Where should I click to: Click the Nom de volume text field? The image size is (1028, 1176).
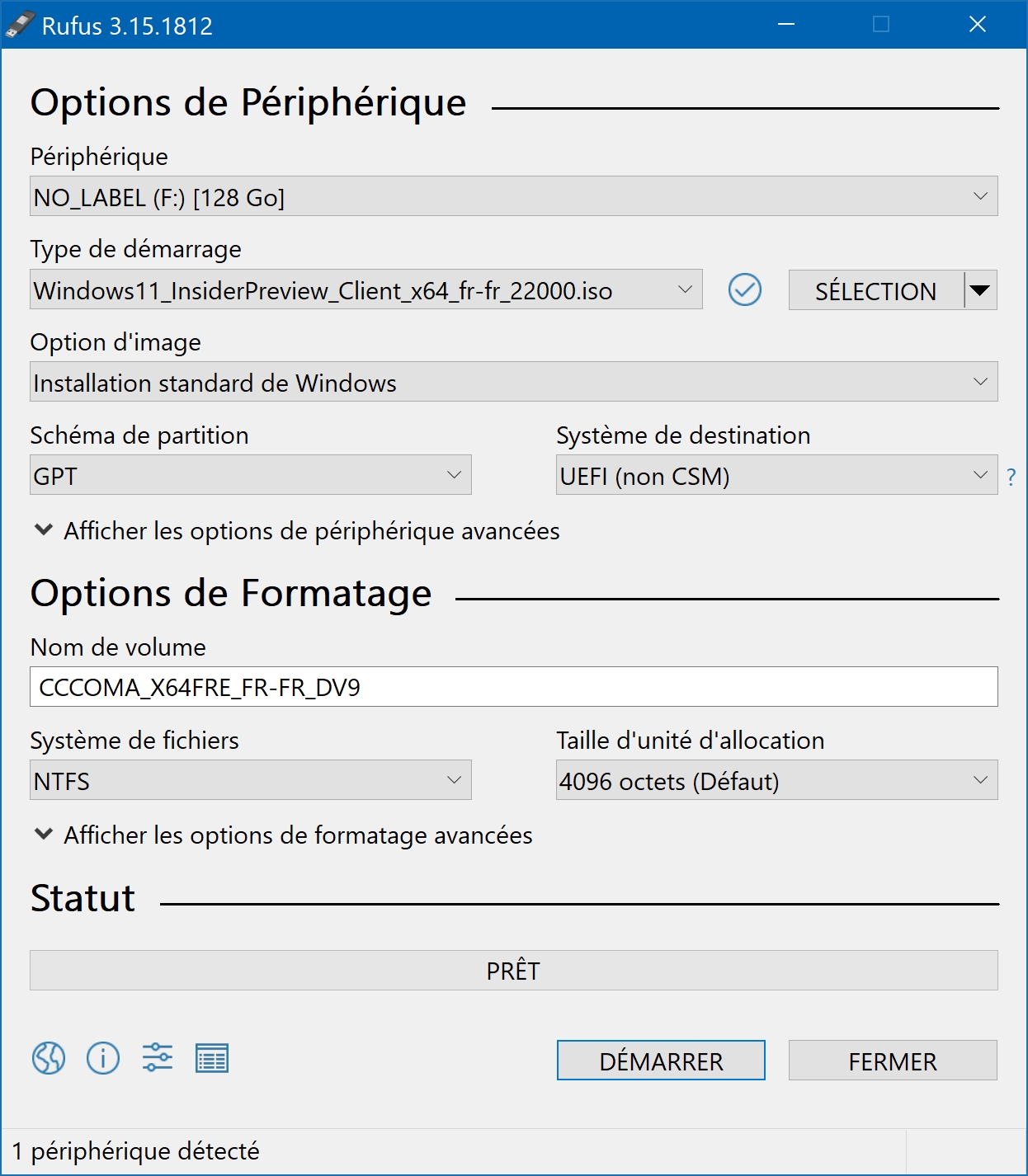click(513, 687)
